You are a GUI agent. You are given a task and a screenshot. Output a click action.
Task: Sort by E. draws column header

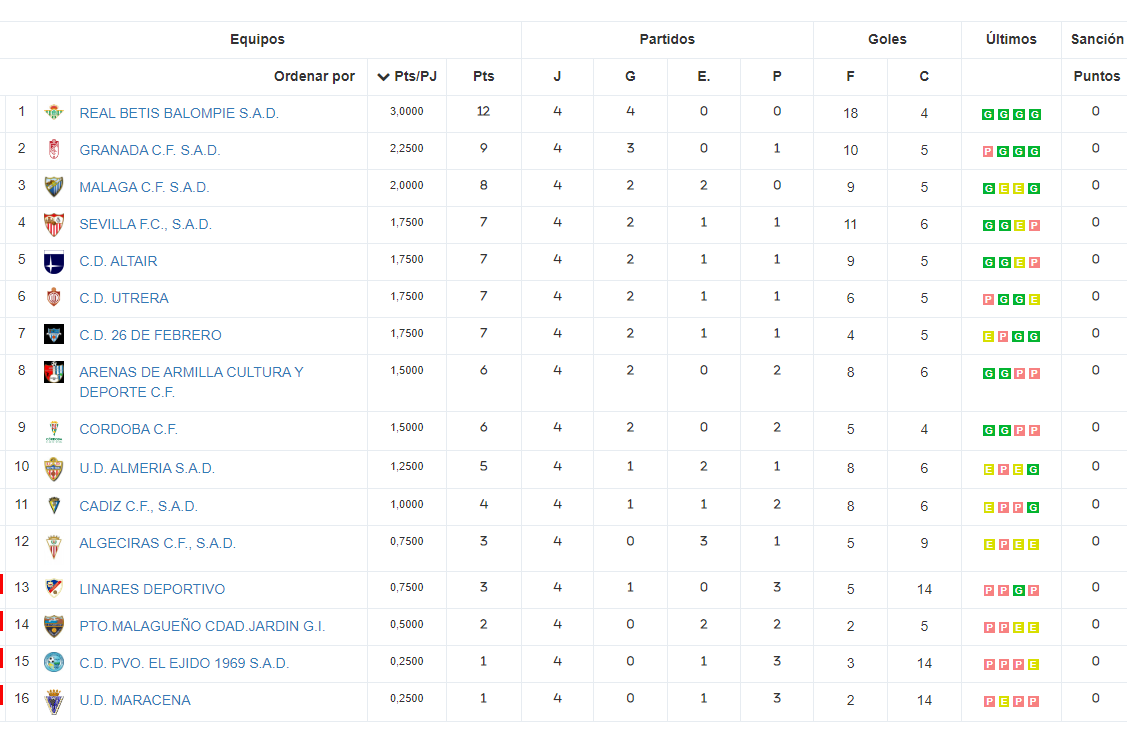704,76
